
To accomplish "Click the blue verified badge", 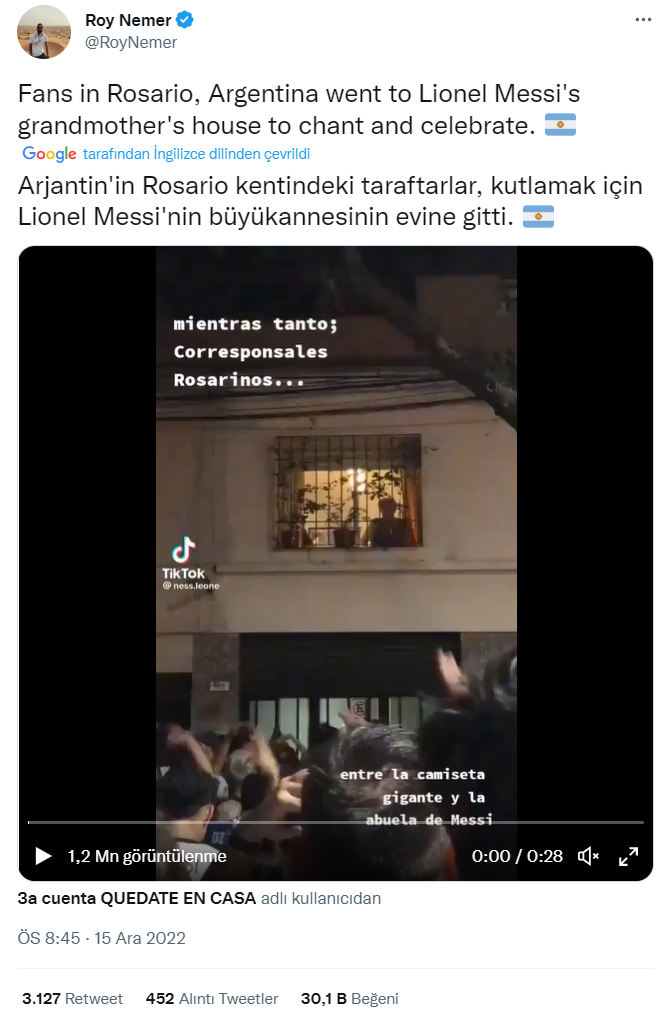I will tap(185, 20).
